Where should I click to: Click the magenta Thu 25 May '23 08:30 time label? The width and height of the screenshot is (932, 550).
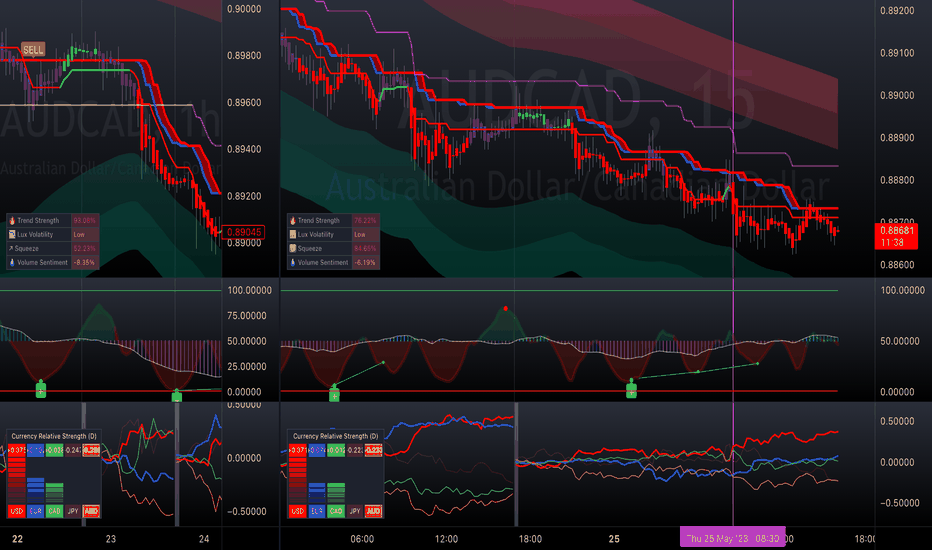[732, 538]
